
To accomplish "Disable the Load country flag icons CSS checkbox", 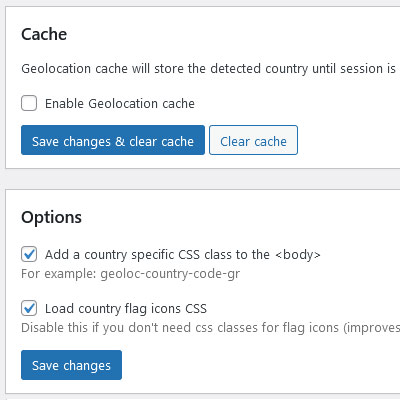I will click(x=29, y=308).
